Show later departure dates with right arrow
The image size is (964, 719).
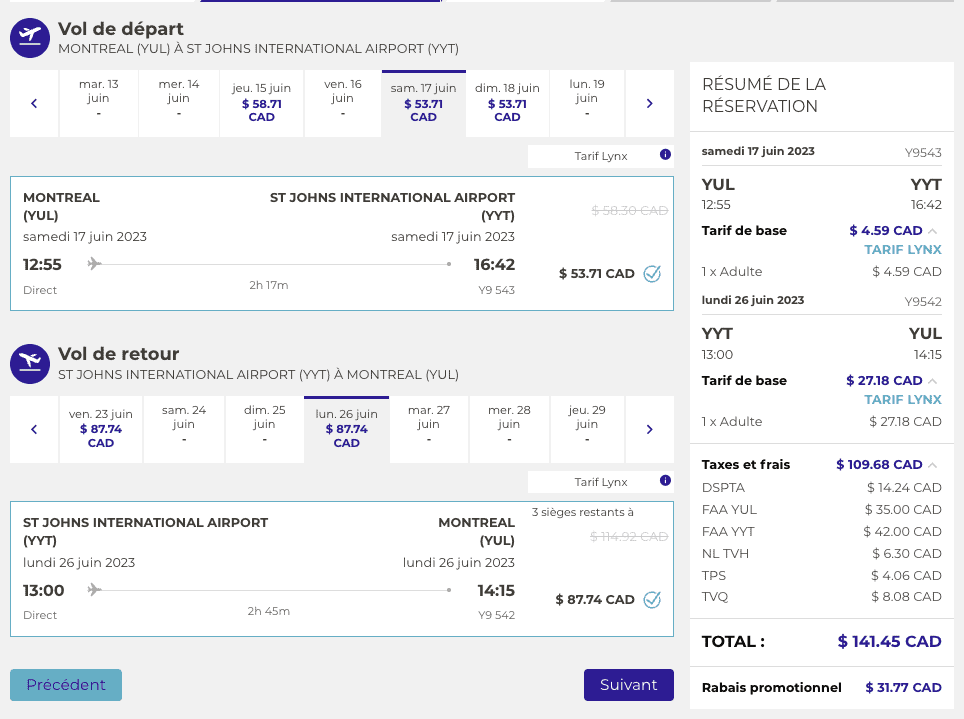point(649,103)
